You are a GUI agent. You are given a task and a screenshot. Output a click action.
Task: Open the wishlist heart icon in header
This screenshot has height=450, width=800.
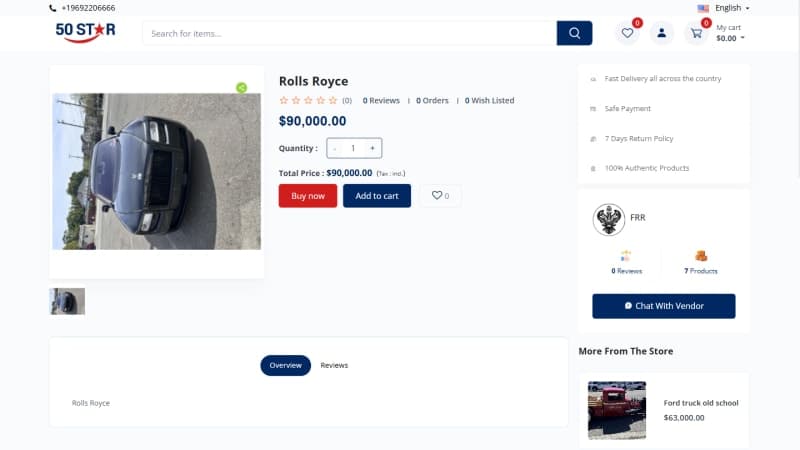(x=627, y=33)
